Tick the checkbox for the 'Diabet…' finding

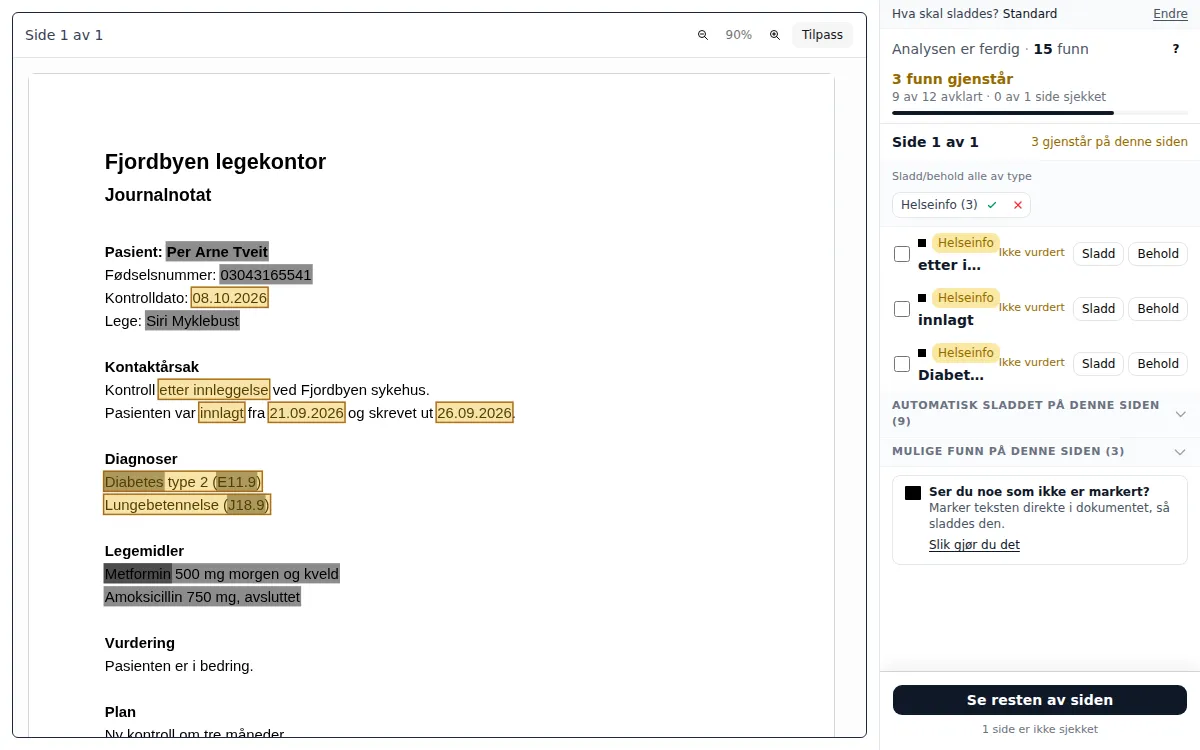click(902, 364)
